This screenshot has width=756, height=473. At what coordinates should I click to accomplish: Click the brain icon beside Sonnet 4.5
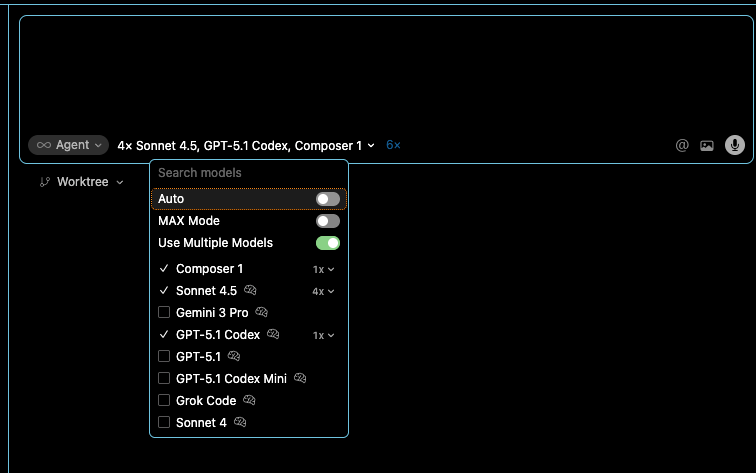[x=250, y=291]
